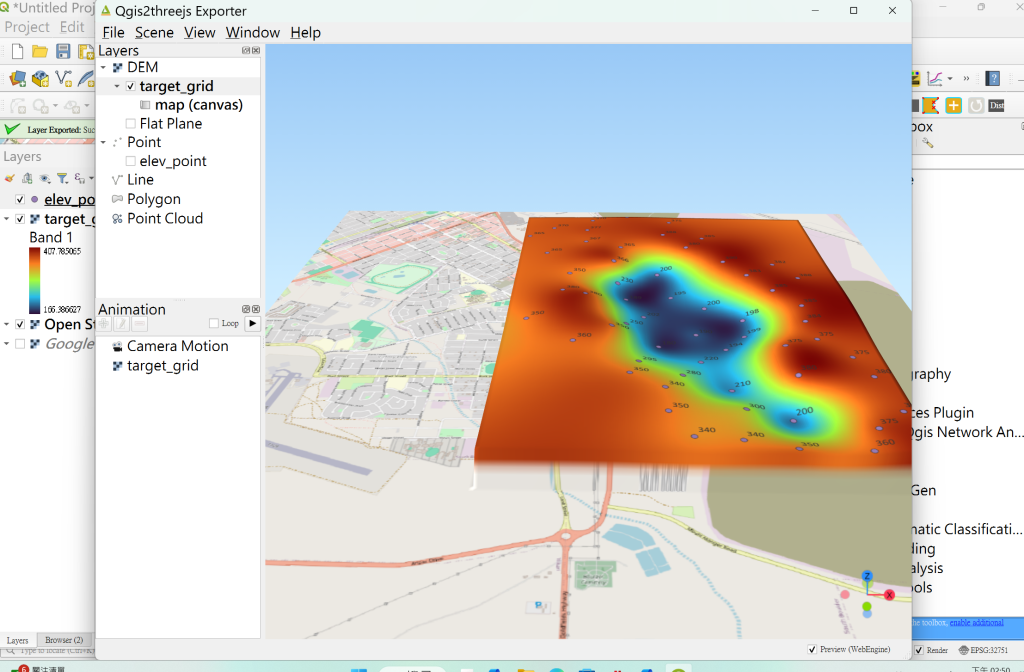Click the orange plus icon in QGIS toolbar
Viewport: 1024px width, 672px height.
[x=953, y=105]
